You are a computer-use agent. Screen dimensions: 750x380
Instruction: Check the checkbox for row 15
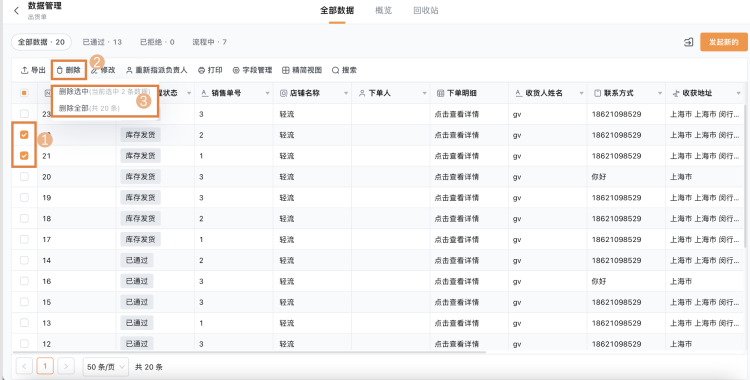coord(24,302)
